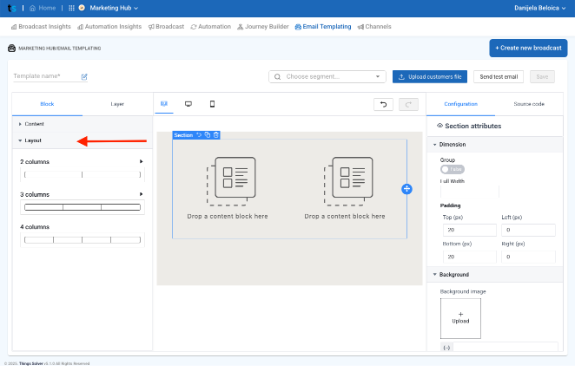Click the section parent-select arrow icon
The width and height of the screenshot is (575, 366).
point(199,135)
